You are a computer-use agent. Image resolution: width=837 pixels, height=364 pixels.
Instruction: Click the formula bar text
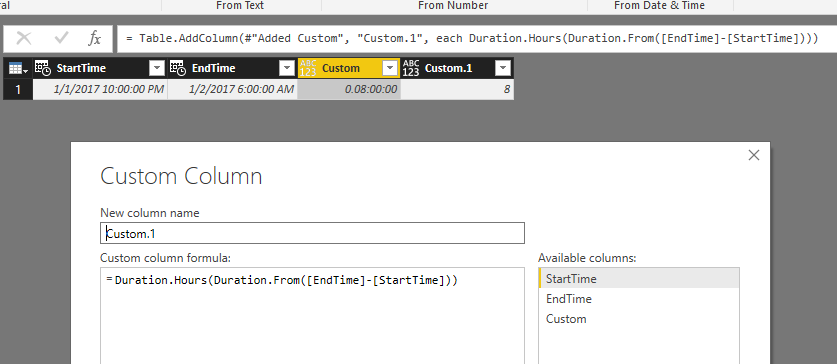tap(471, 38)
